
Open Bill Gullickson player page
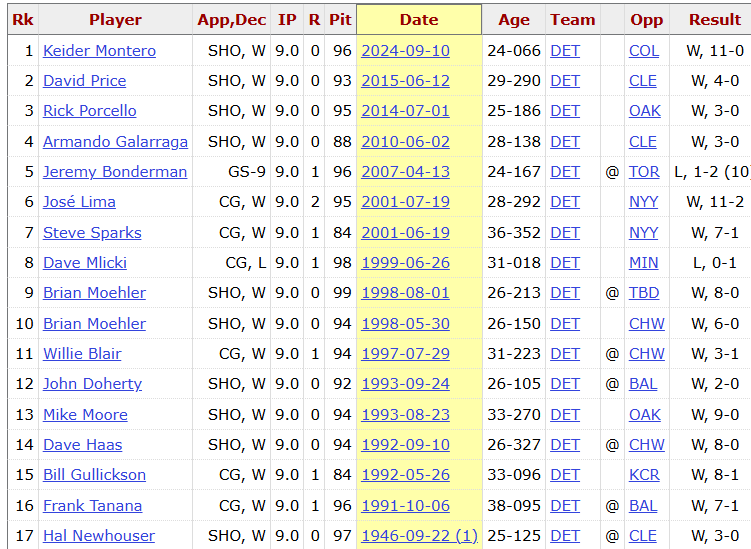pos(94,475)
